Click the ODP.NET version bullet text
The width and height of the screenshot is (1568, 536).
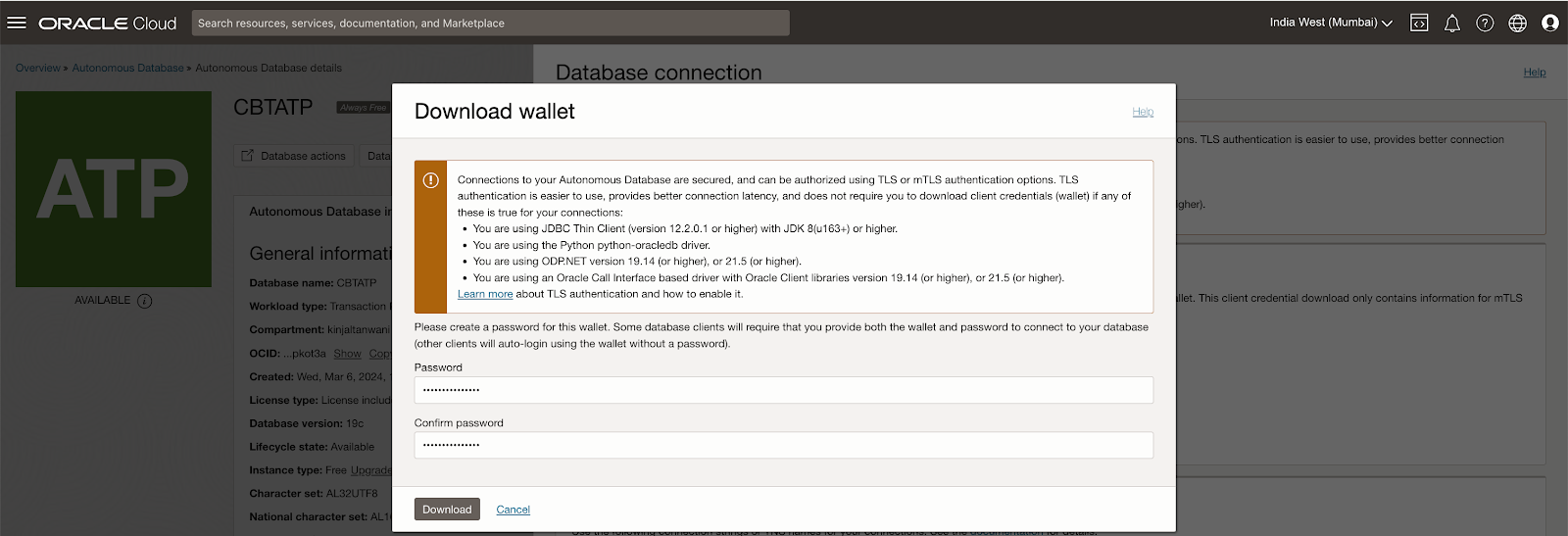click(x=637, y=262)
